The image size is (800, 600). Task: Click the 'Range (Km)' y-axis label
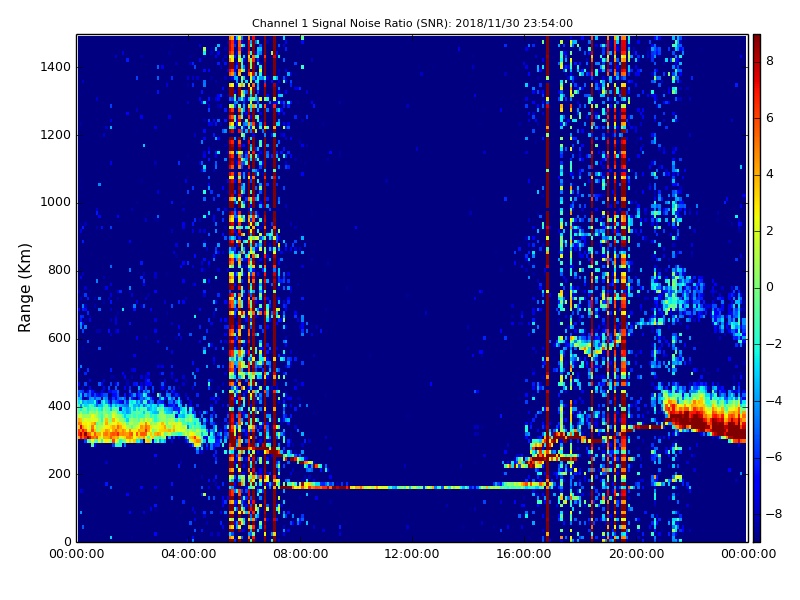pos(24,288)
